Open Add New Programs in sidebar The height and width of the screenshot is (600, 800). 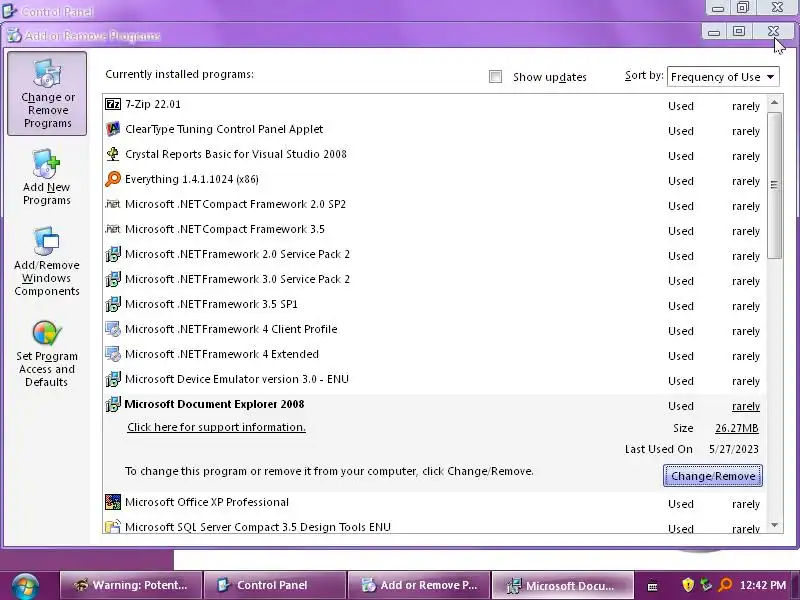tap(46, 177)
